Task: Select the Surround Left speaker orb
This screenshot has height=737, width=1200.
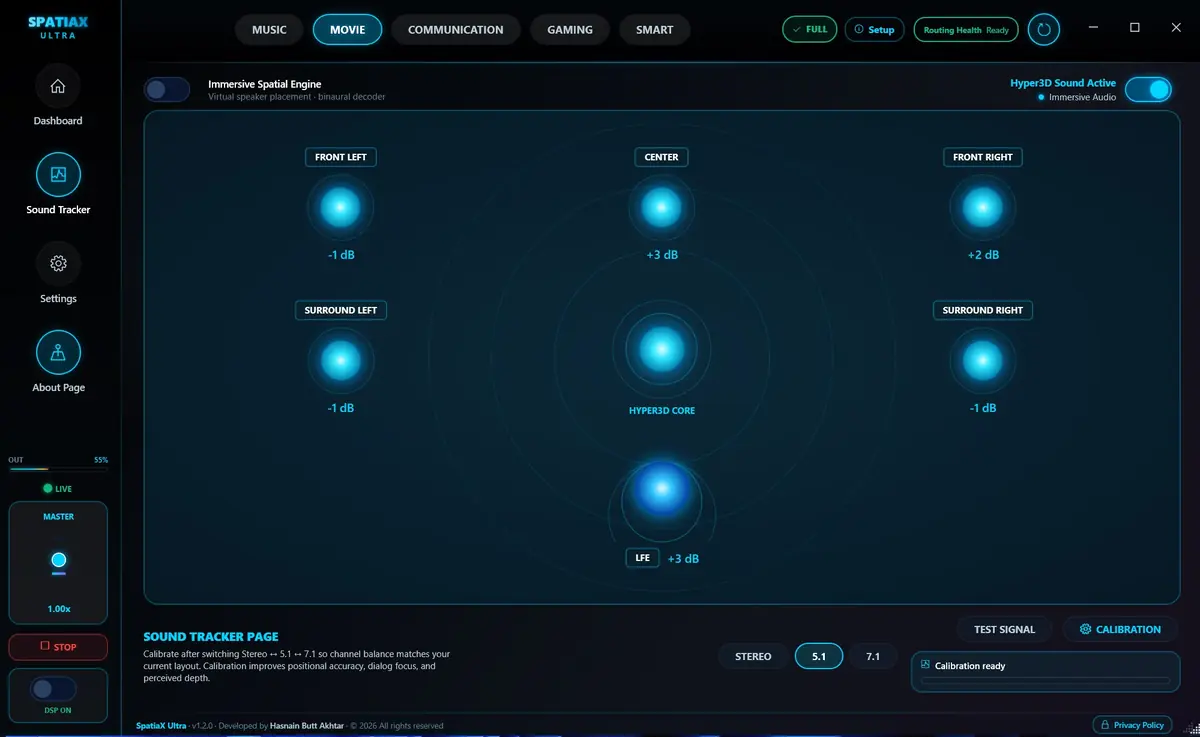Action: tap(340, 361)
